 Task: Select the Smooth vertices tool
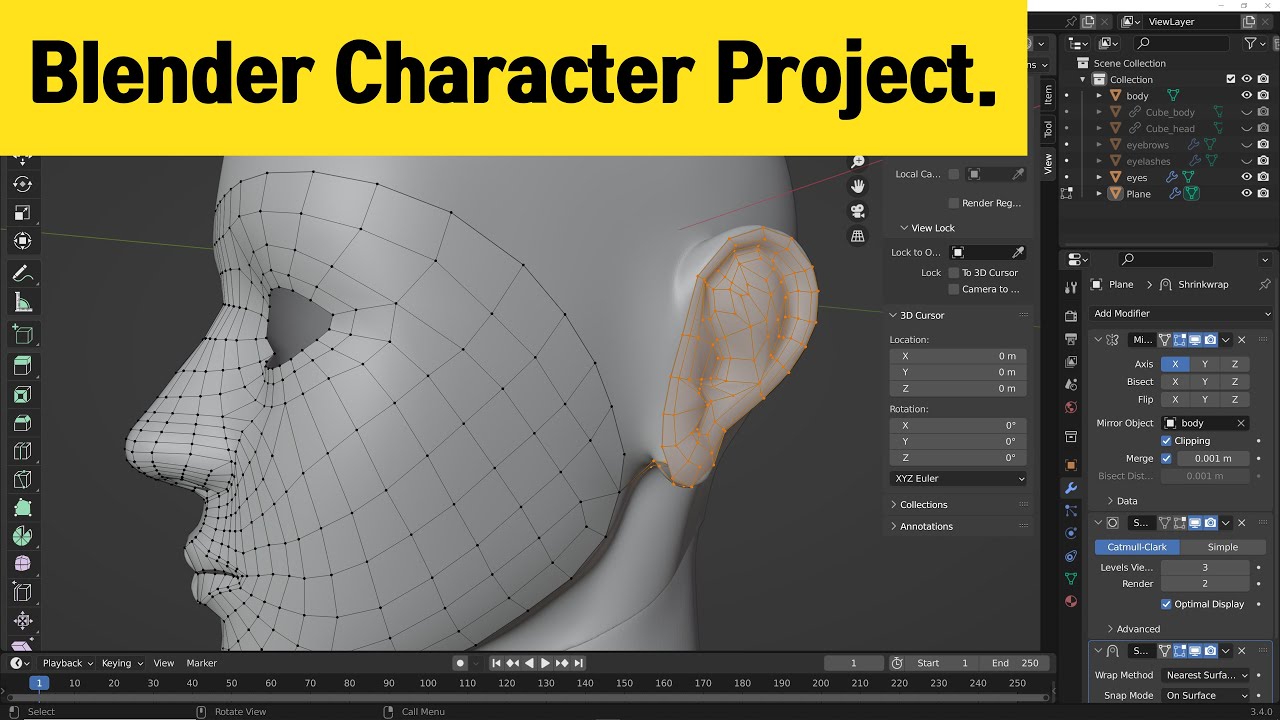click(x=22, y=564)
